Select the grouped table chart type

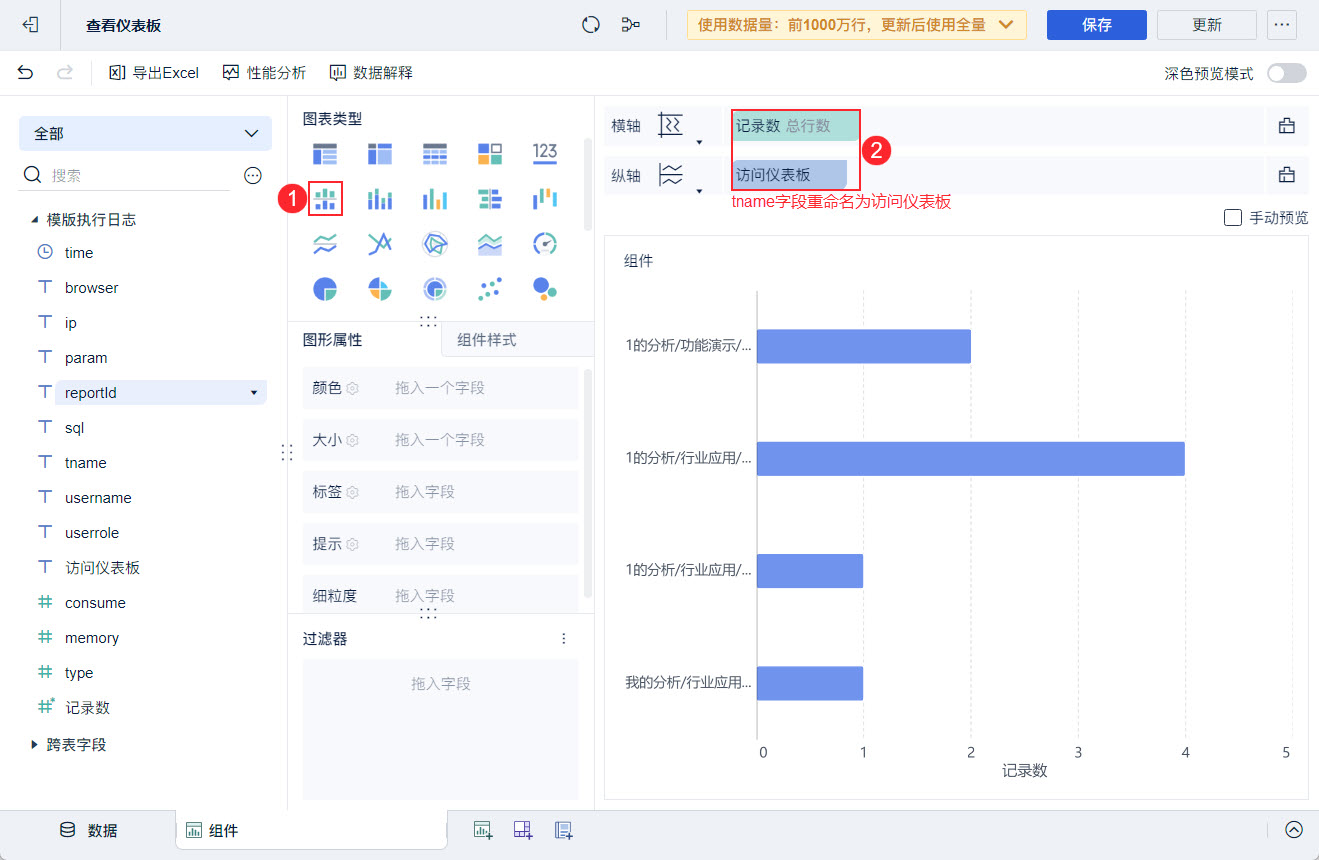pyautogui.click(x=325, y=153)
